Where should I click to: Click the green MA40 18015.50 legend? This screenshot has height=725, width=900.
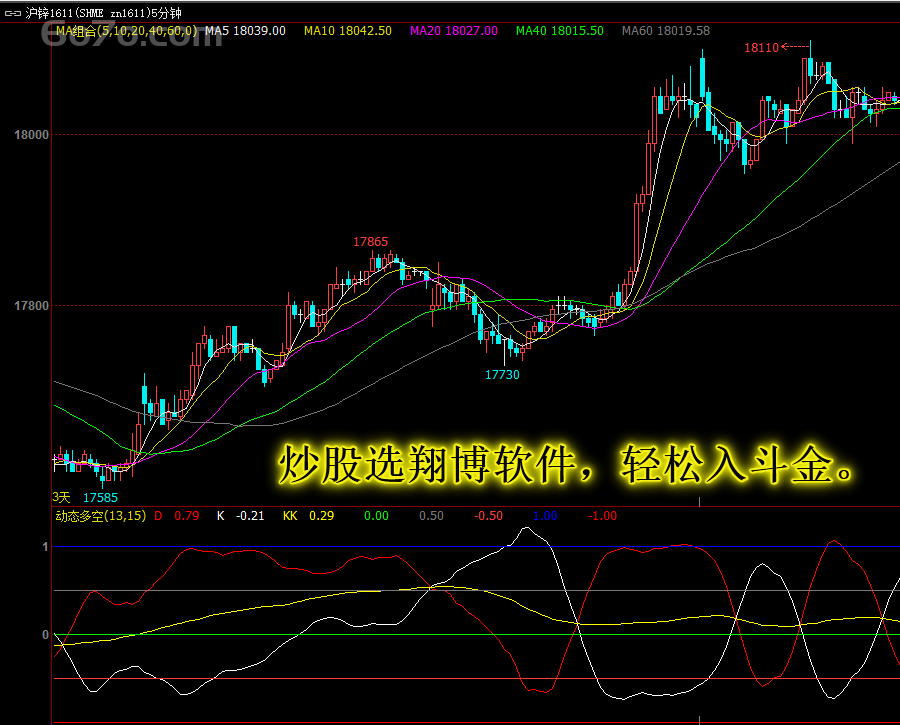559,31
